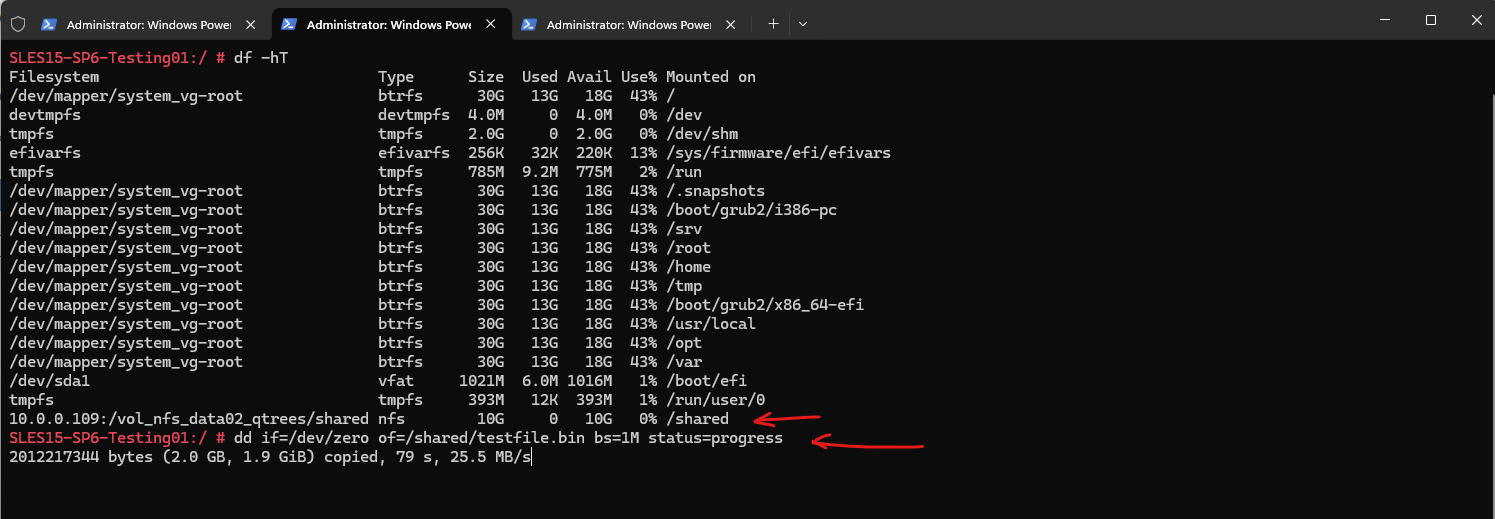
Task: Click the PowerShell icon on the leftmost tab
Action: [x=48, y=24]
